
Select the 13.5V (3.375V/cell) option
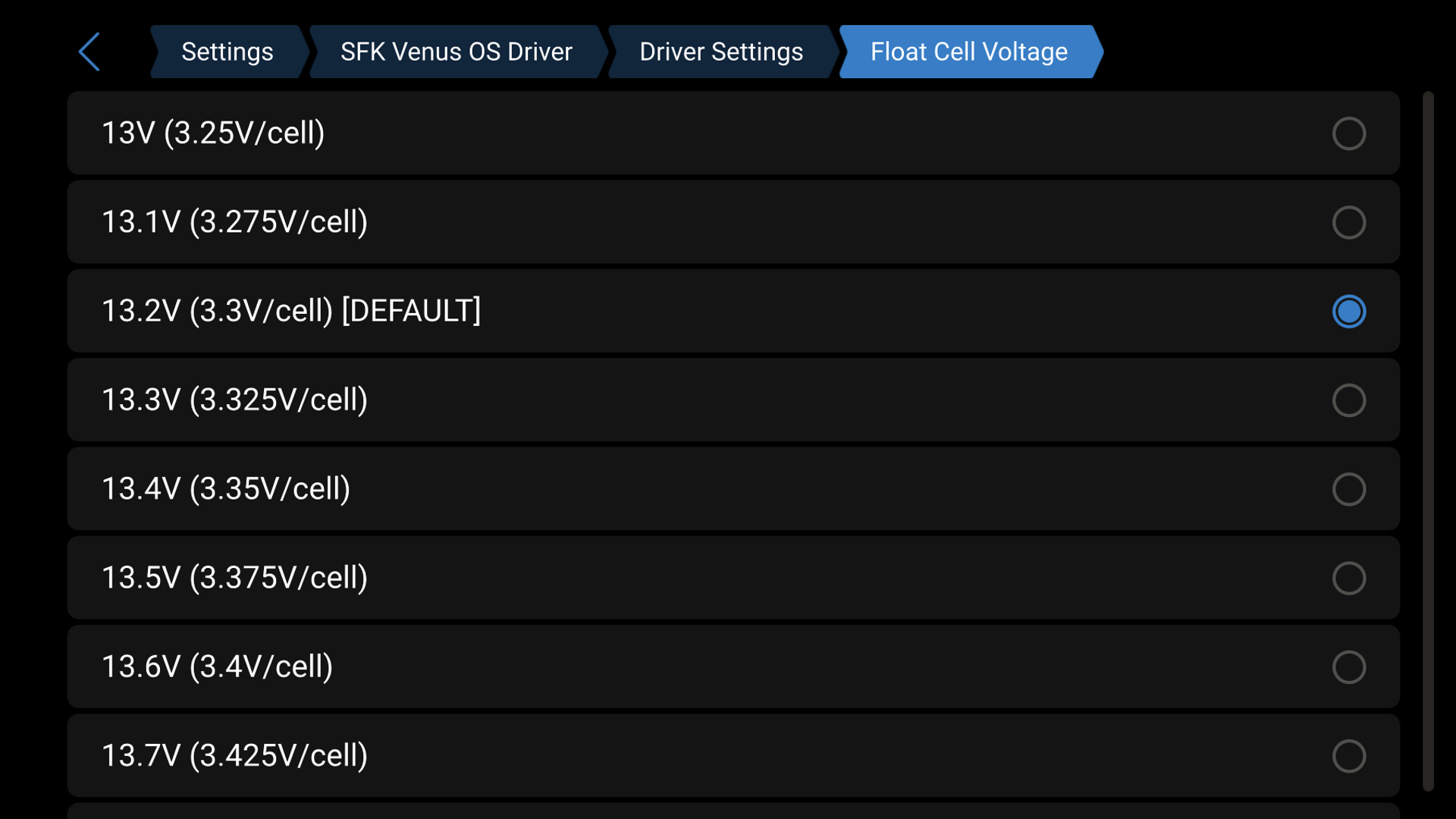click(x=1349, y=578)
